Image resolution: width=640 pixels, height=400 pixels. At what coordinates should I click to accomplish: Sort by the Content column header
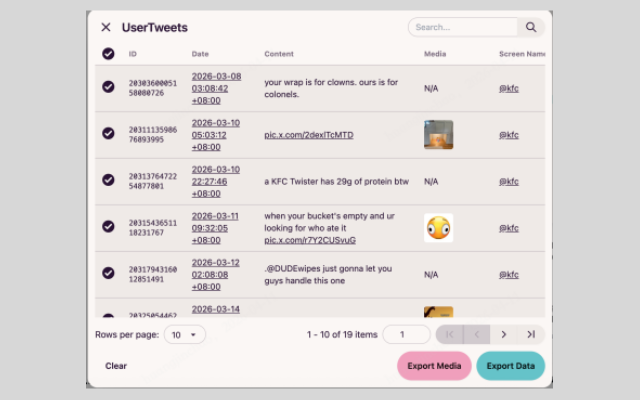click(x=279, y=54)
